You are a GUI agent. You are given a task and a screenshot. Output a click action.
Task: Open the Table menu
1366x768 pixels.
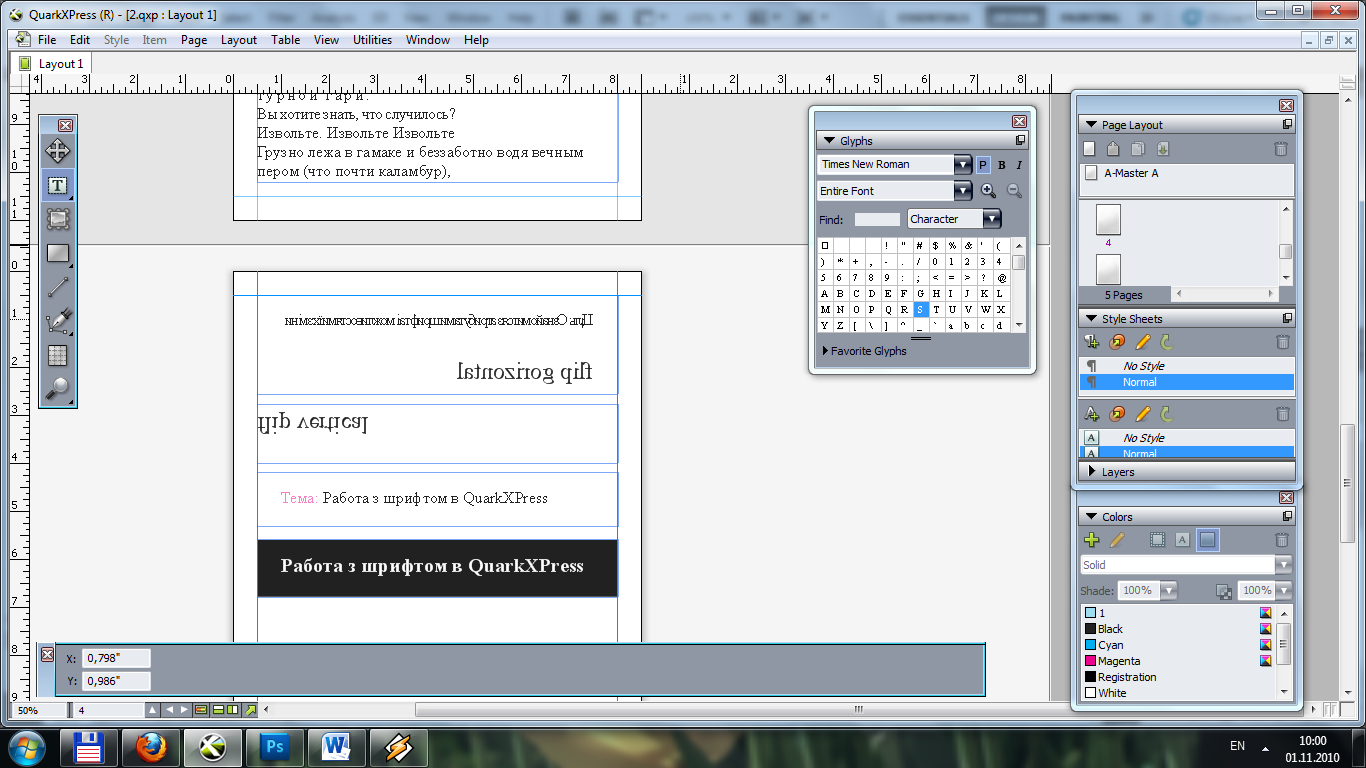pyautogui.click(x=285, y=40)
